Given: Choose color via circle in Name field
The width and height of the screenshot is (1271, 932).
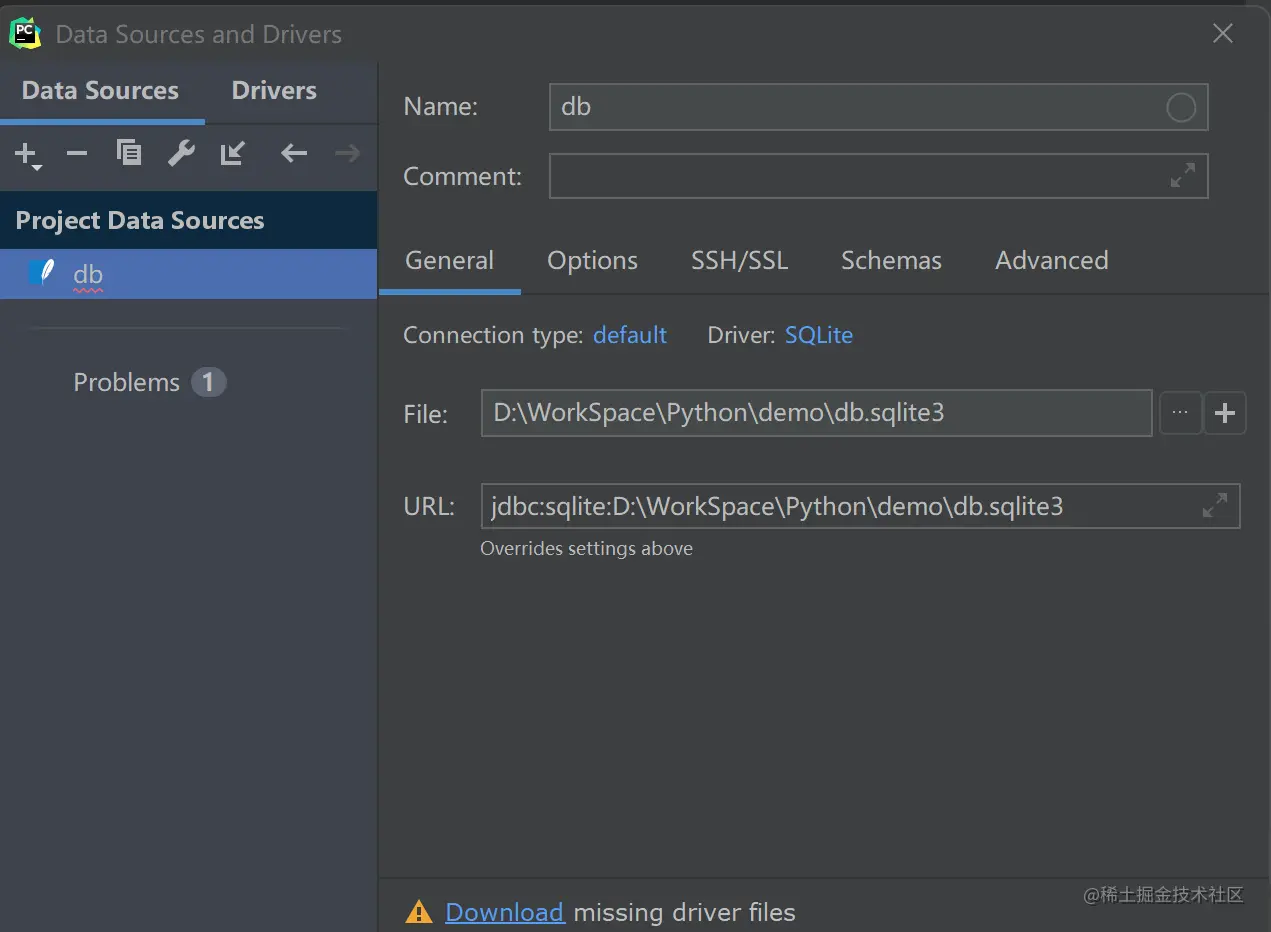Looking at the screenshot, I should pos(1181,107).
